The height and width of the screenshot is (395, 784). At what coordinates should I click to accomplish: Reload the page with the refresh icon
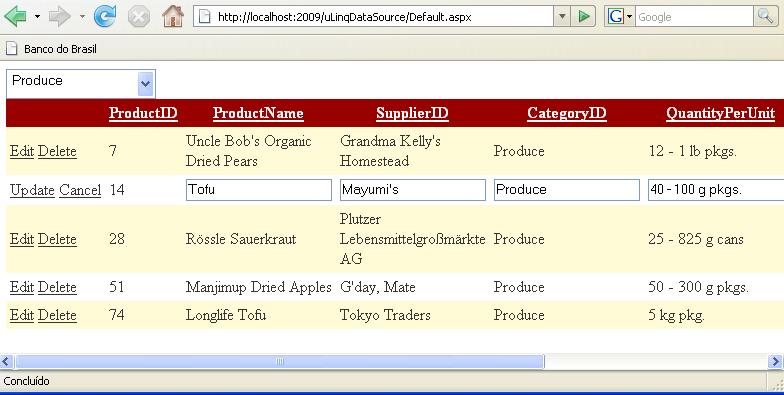coord(104,16)
